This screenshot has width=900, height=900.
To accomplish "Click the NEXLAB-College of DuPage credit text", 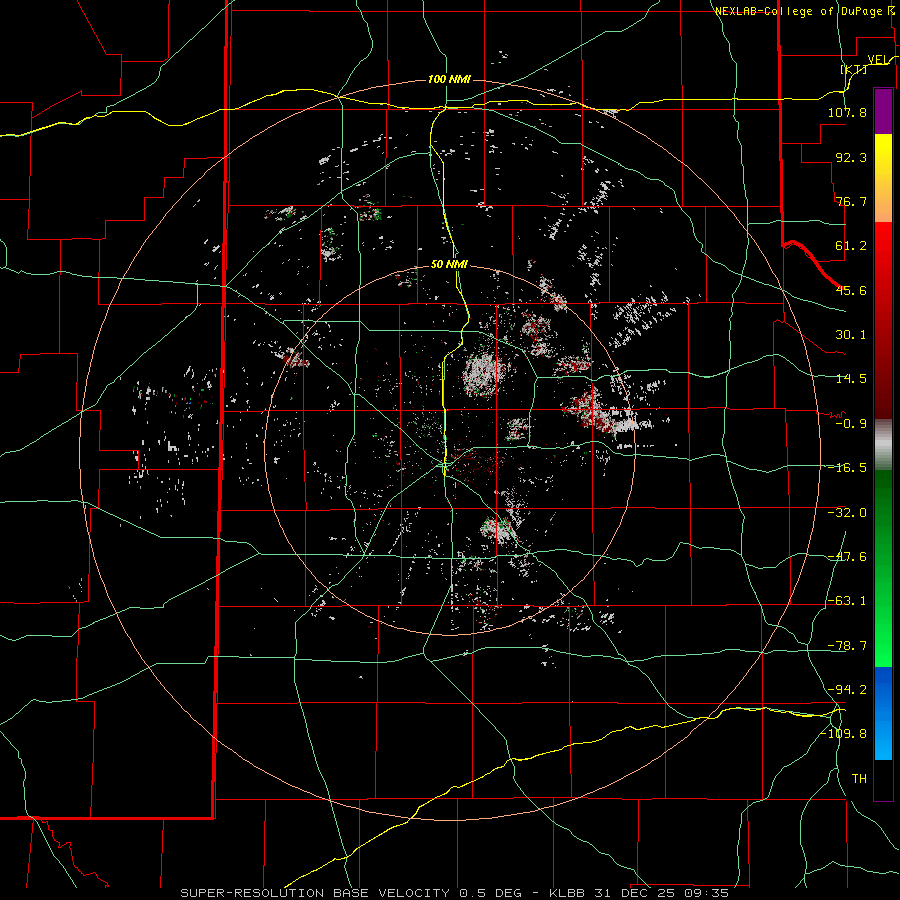I will point(806,11).
